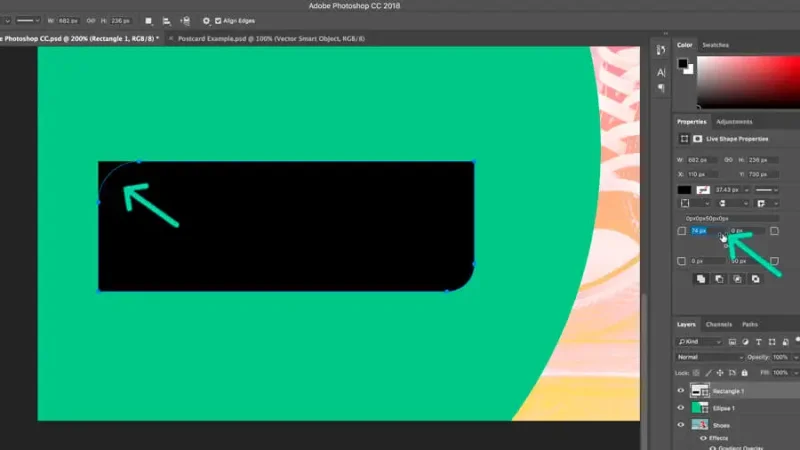Click the black fill swatch in Properties
800x450 pixels.
(684, 190)
